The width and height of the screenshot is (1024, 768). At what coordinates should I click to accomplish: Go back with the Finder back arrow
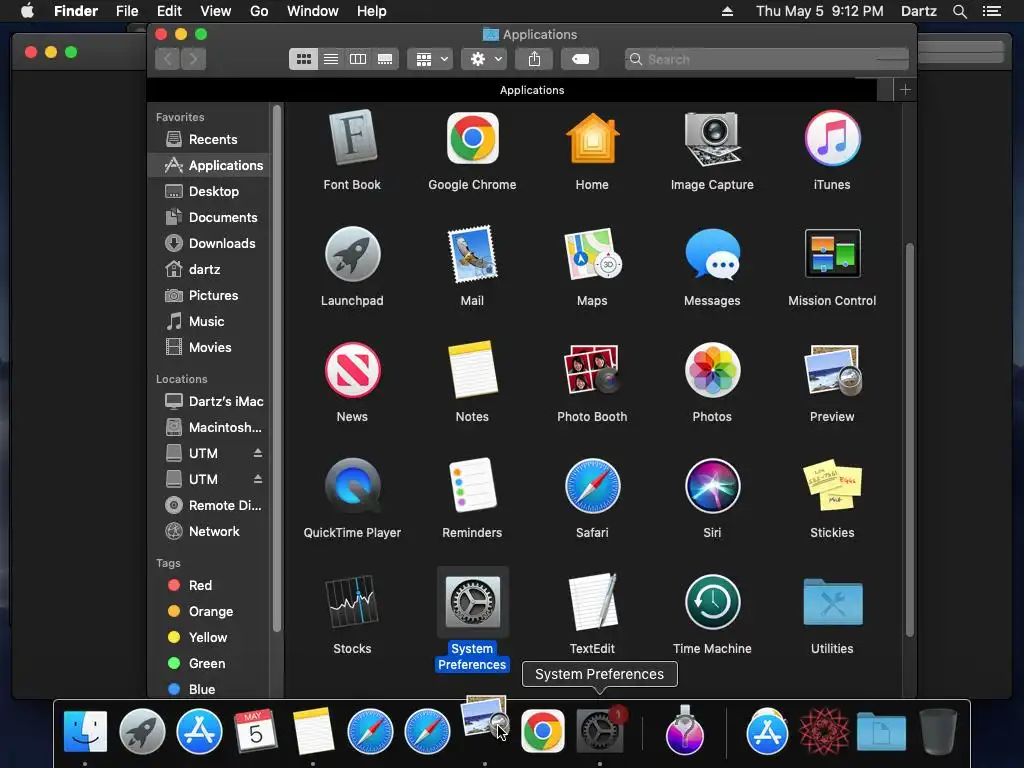tap(168, 59)
